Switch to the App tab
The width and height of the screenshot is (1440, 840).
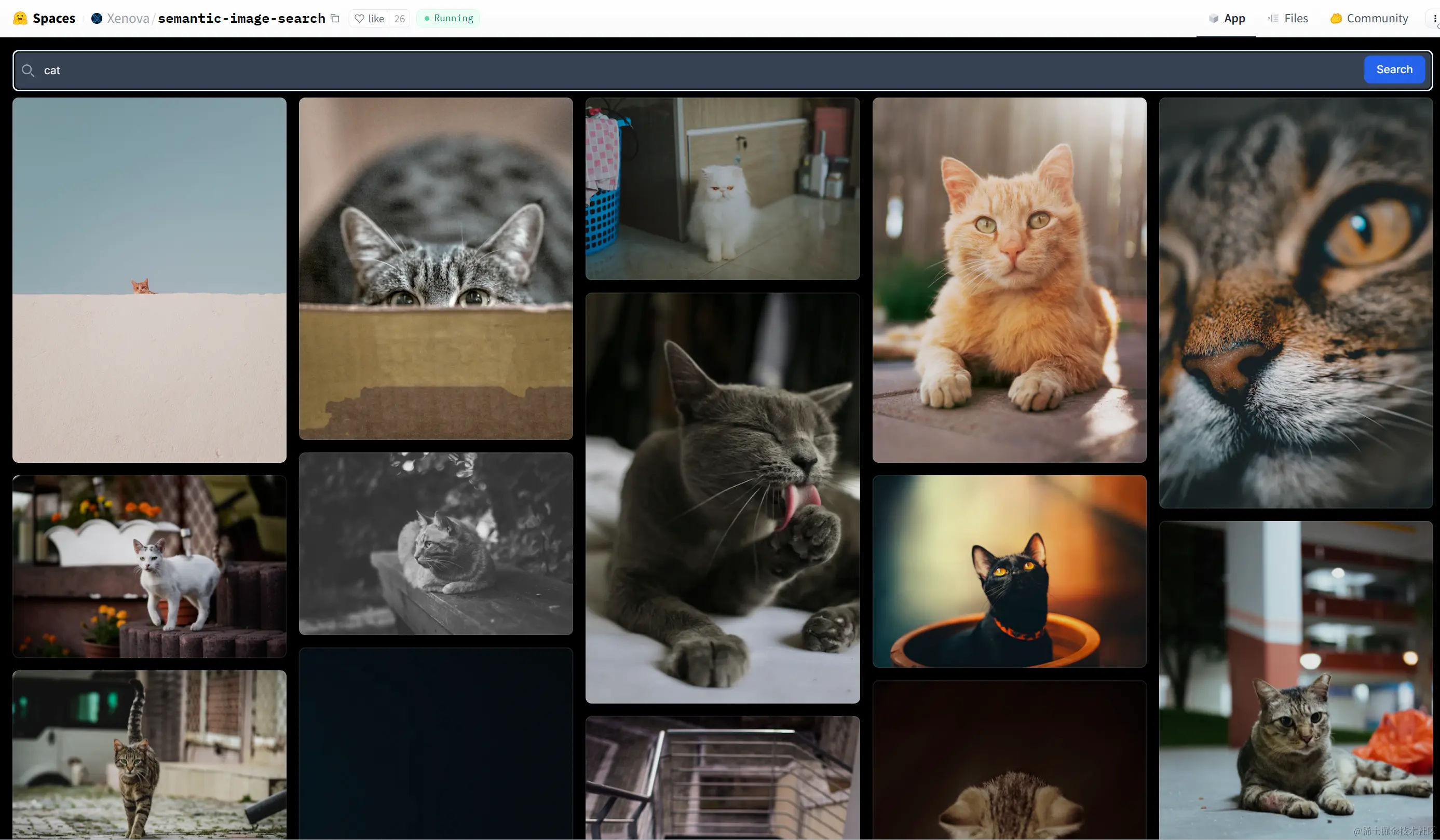tap(1226, 18)
